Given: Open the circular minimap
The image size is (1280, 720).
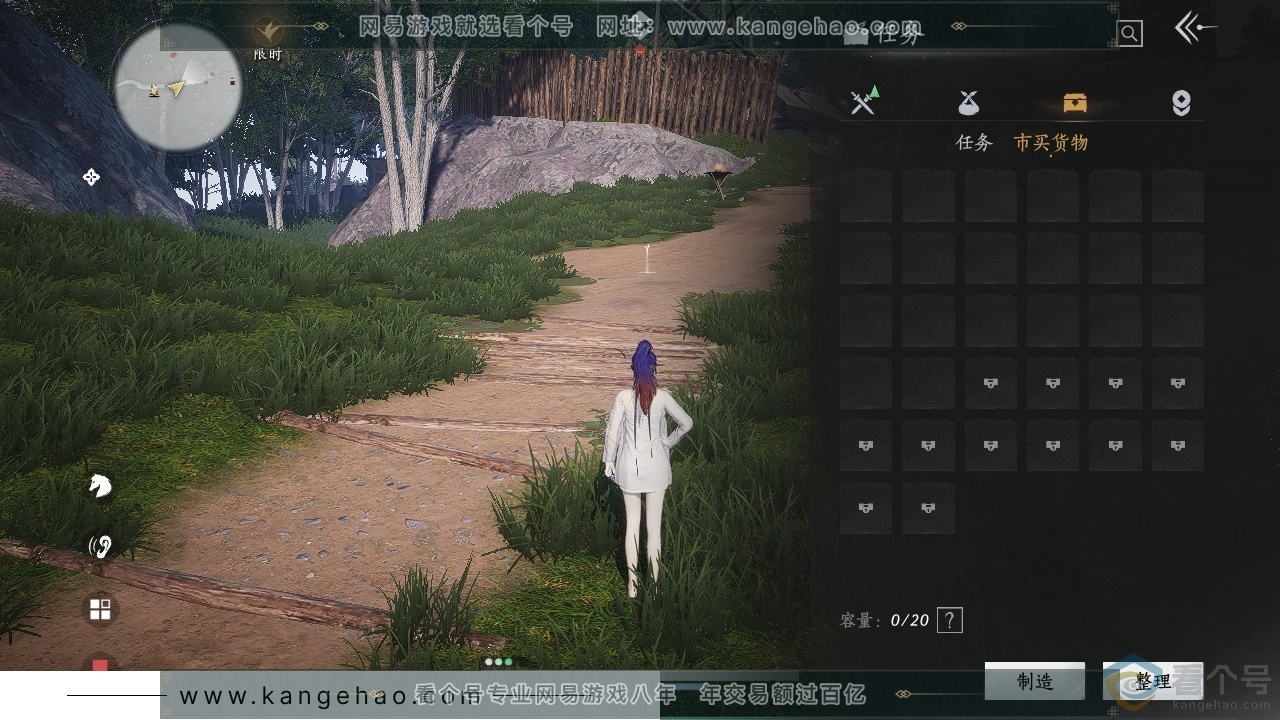Looking at the screenshot, I should [178, 87].
